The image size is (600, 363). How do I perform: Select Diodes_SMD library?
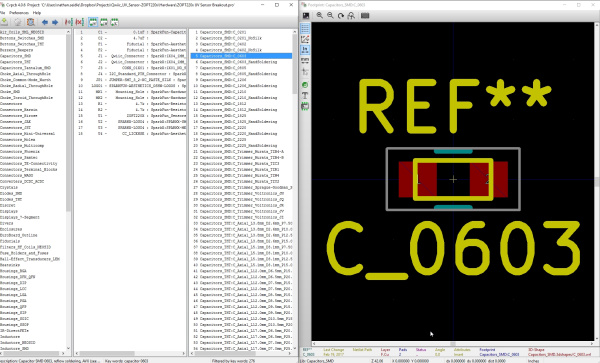point(33,193)
